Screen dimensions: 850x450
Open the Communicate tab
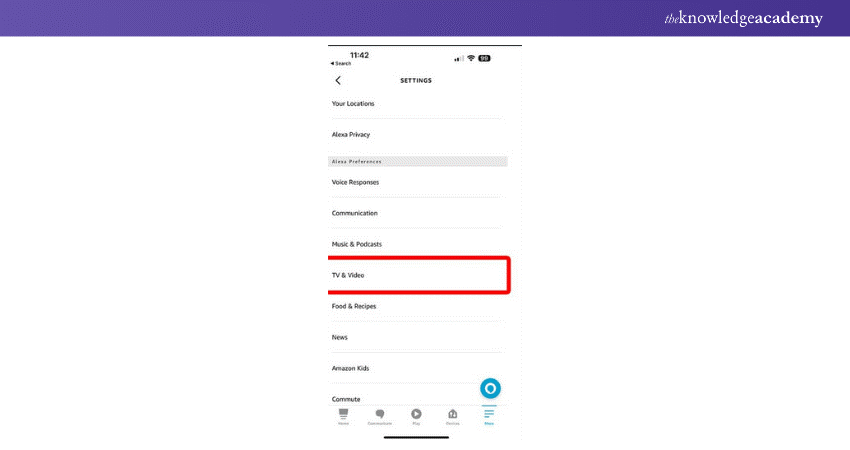coord(379,416)
